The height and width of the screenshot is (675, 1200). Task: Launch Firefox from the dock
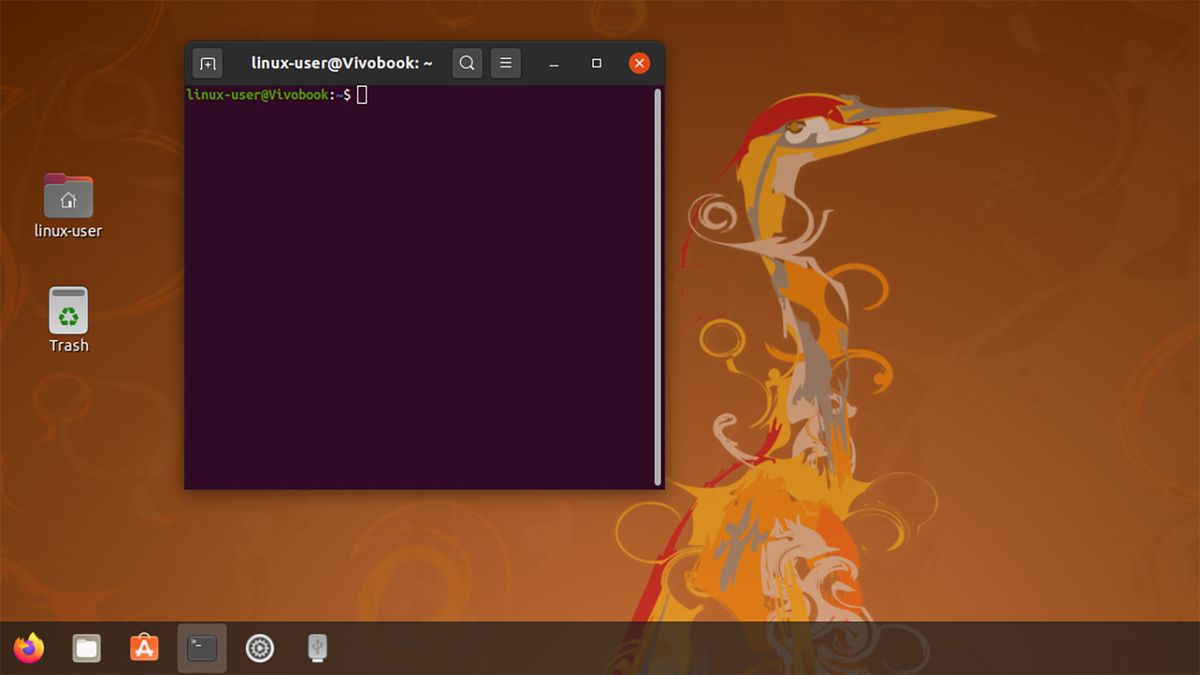[x=29, y=648]
